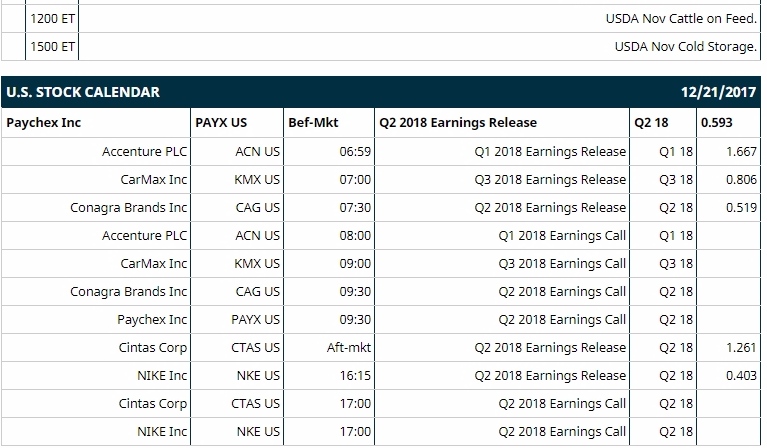Select Cintas Corp in the 17:00 row
This screenshot has width=767, height=448.
point(153,403)
